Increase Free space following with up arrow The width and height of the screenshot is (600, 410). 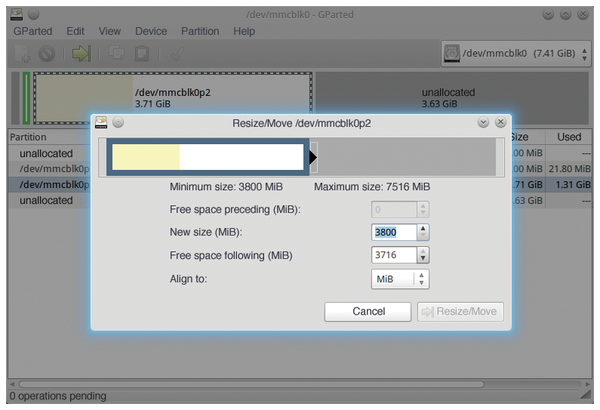pyautogui.click(x=423, y=252)
